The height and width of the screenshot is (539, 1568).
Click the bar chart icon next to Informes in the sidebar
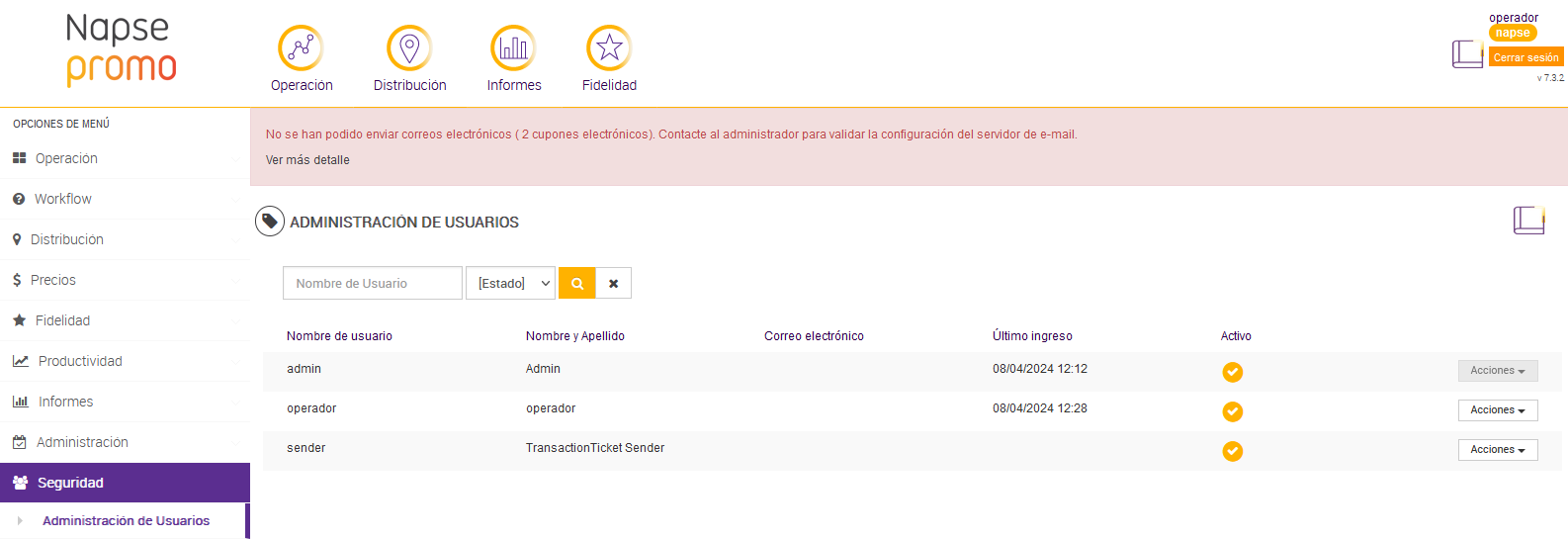click(20, 402)
